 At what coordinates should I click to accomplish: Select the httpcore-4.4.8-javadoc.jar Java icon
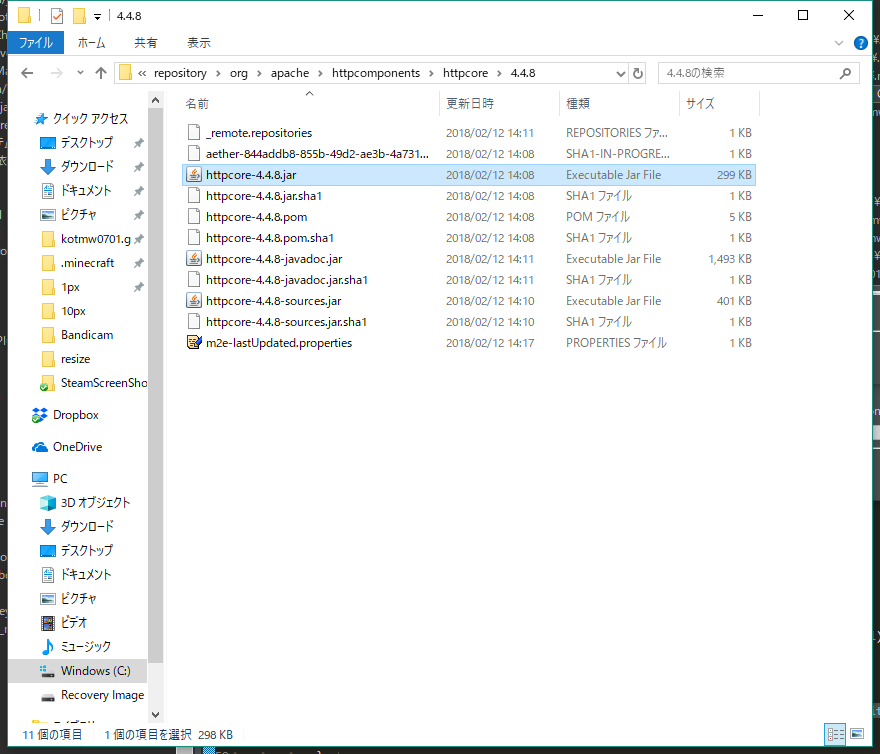[x=194, y=259]
